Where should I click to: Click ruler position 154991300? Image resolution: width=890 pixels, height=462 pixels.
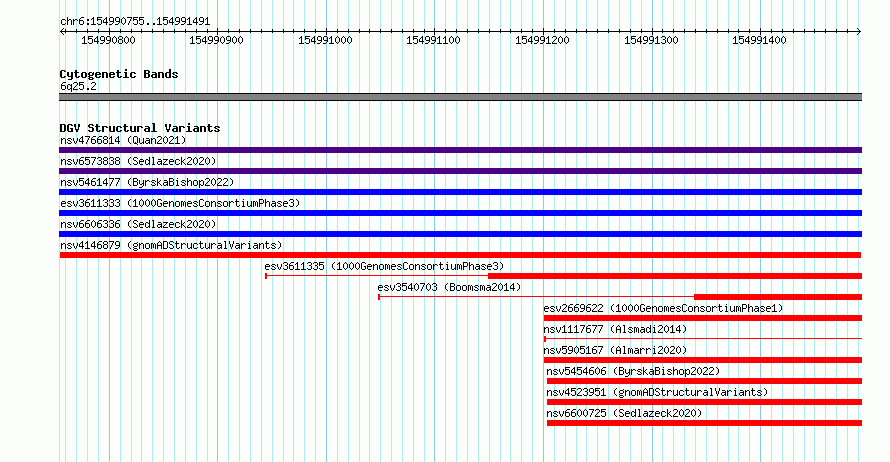coord(651,40)
